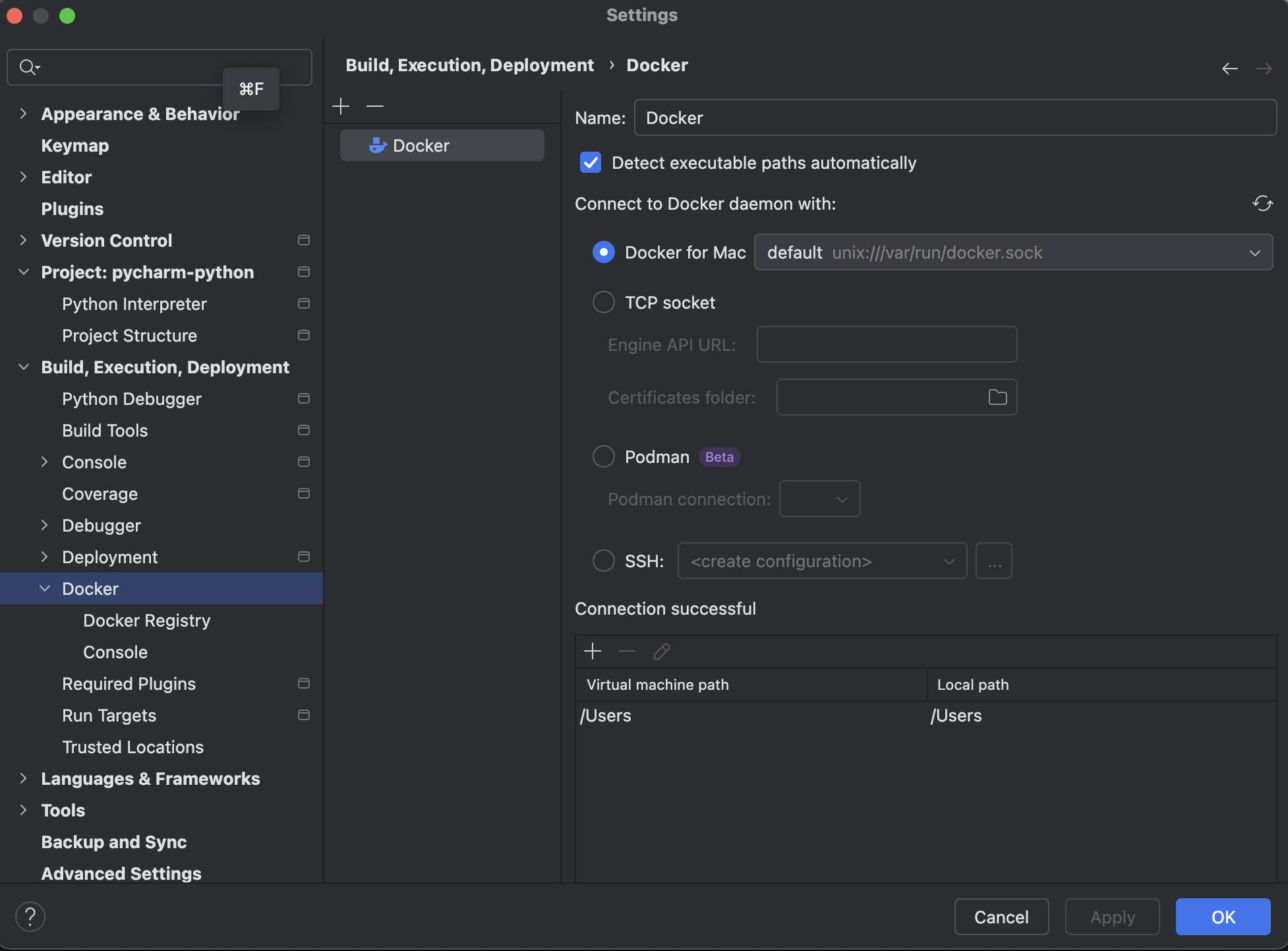Click project-level icon beside Required Plugins
Viewport: 1288px width, 951px height.
click(304, 683)
